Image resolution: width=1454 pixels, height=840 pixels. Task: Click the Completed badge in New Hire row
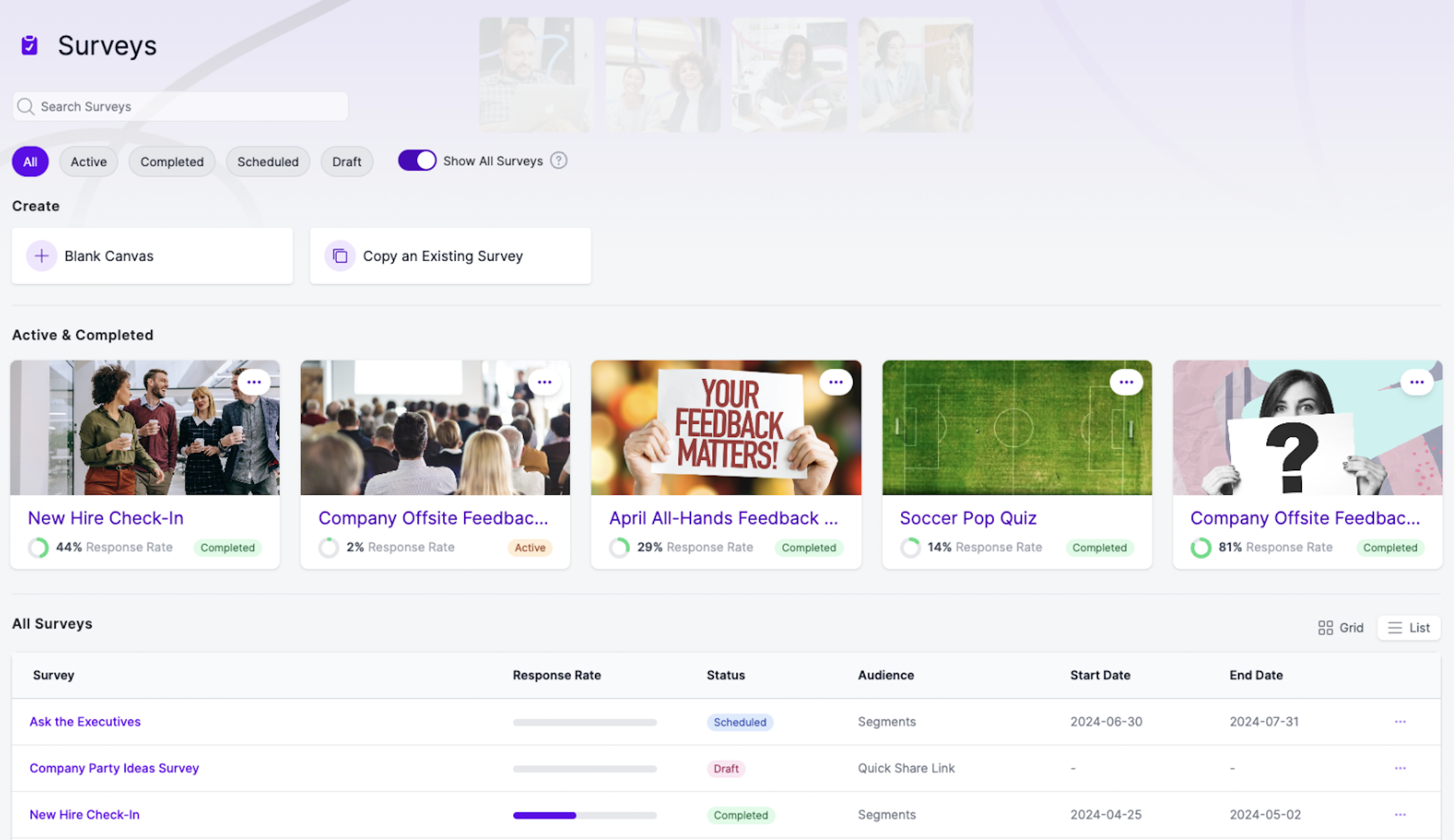coord(741,816)
